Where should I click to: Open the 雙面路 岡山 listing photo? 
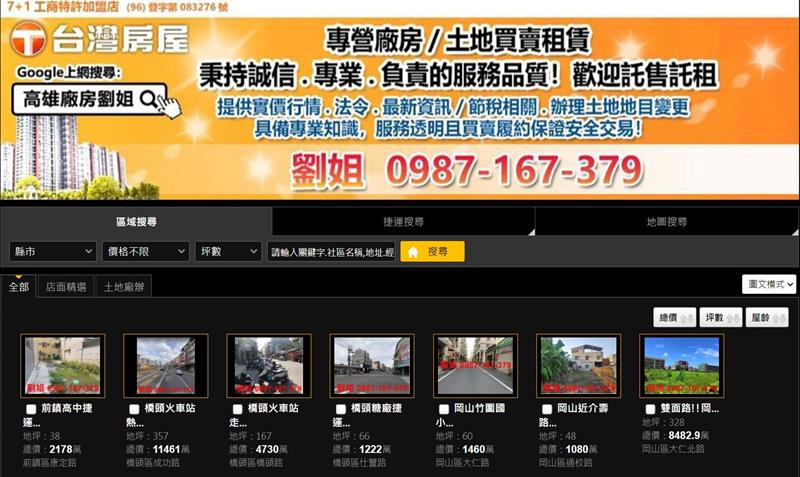681,365
